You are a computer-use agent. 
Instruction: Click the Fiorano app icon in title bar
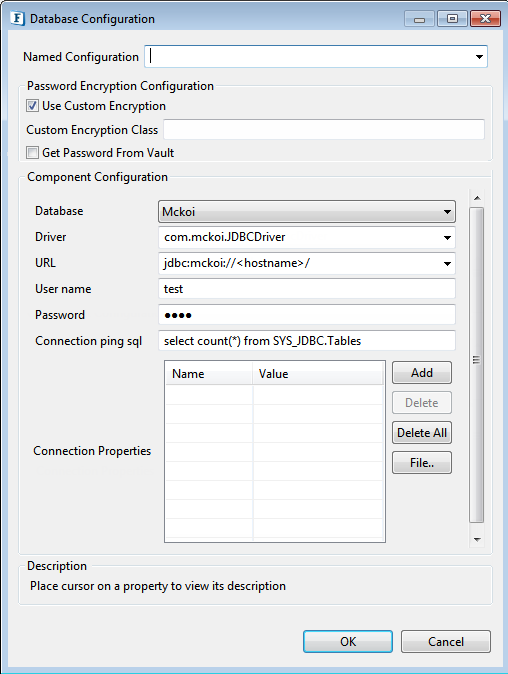coord(17,19)
